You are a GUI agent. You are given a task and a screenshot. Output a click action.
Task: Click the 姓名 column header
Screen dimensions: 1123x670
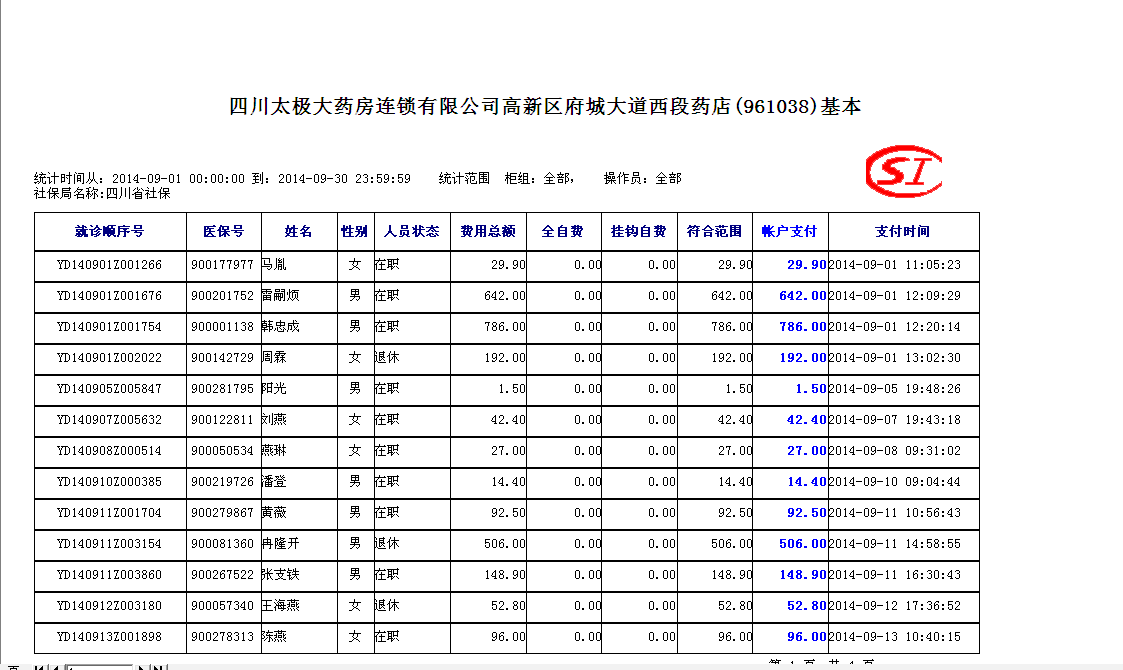pyautogui.click(x=298, y=231)
